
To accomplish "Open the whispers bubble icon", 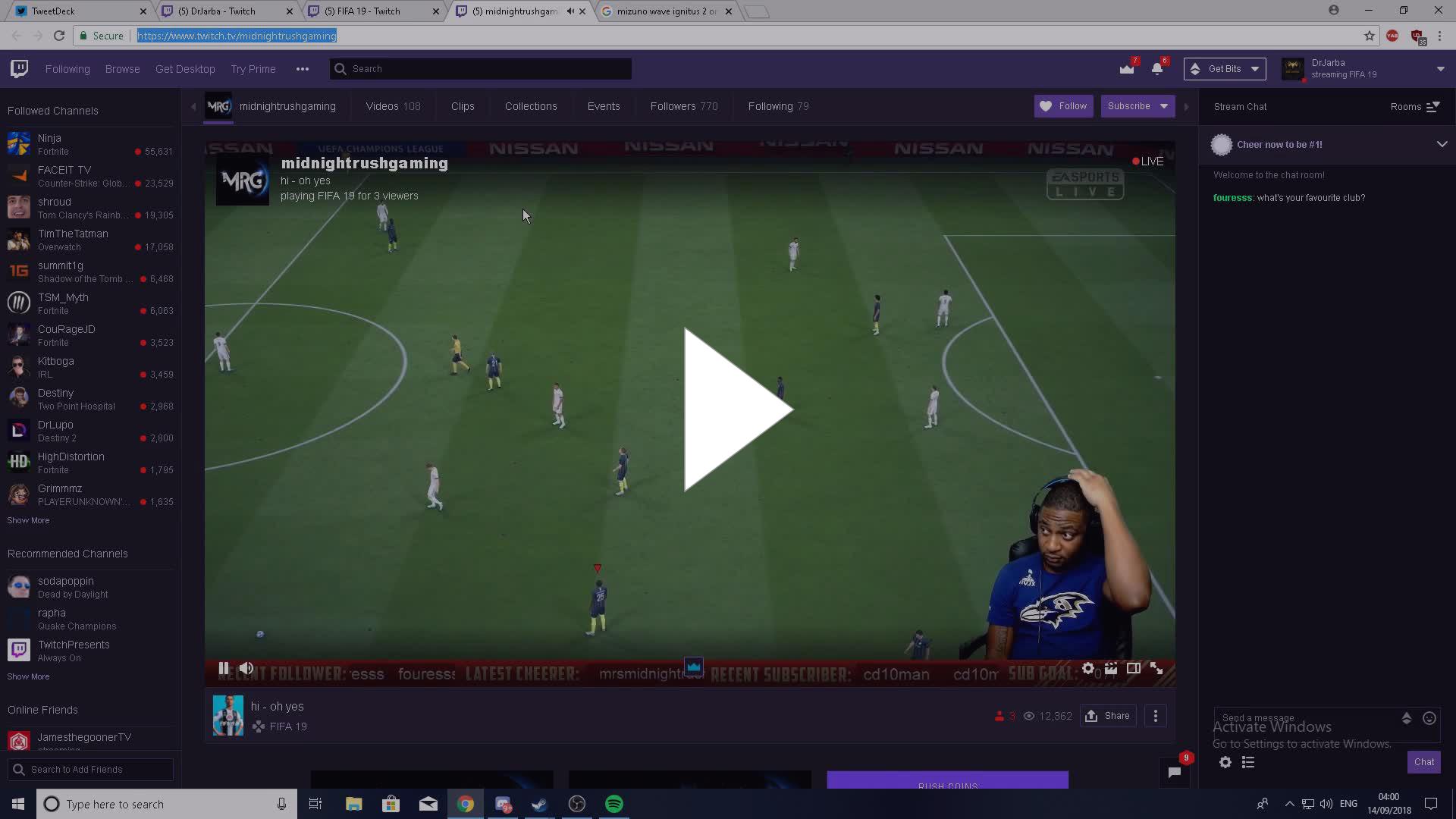I will click(x=1175, y=772).
